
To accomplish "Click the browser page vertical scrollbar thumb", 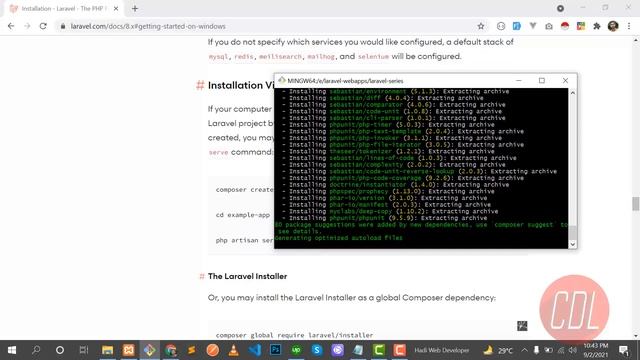I will 636,203.
